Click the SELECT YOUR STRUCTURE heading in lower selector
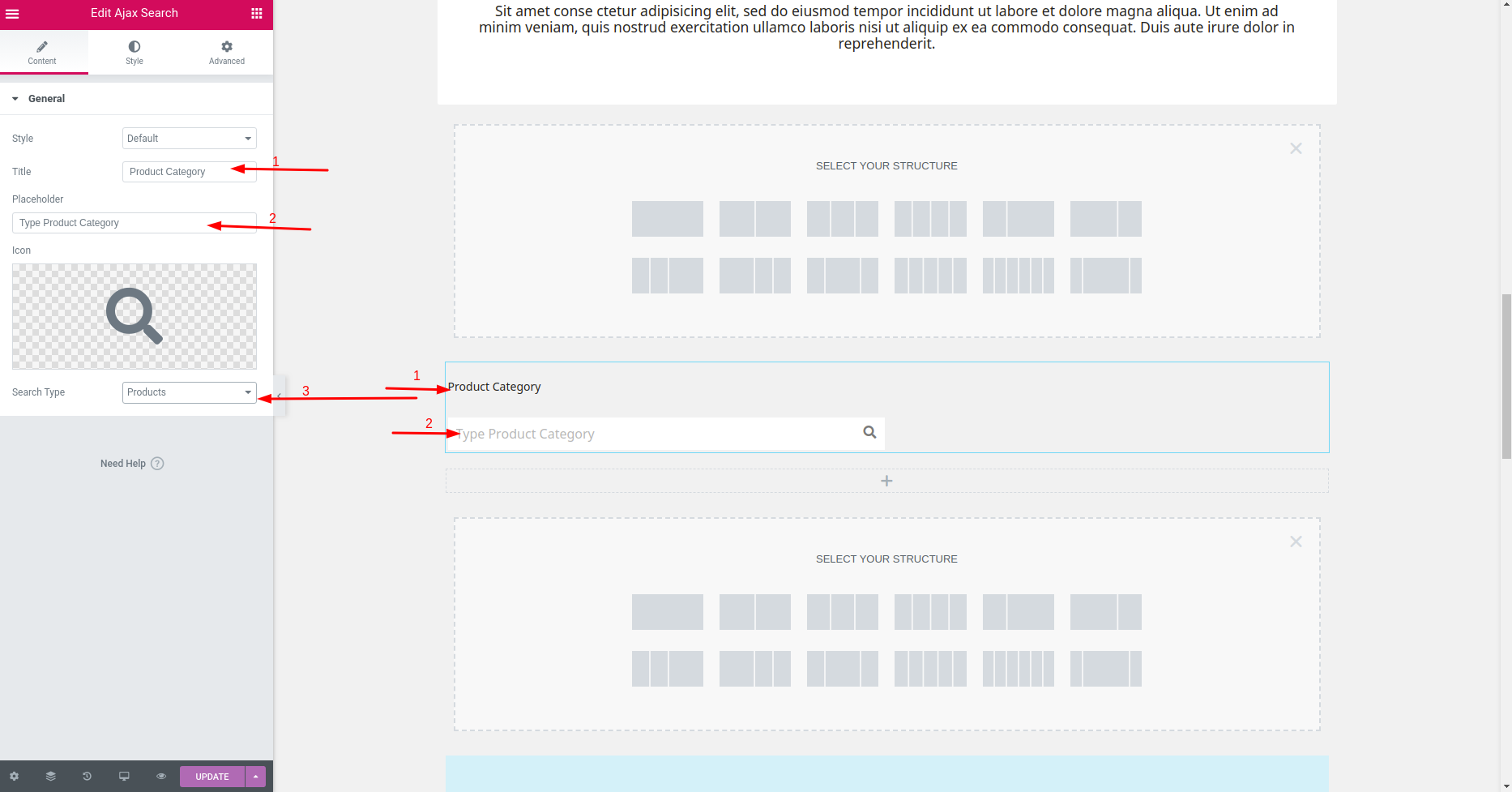Viewport: 1512px width, 792px height. 886,559
